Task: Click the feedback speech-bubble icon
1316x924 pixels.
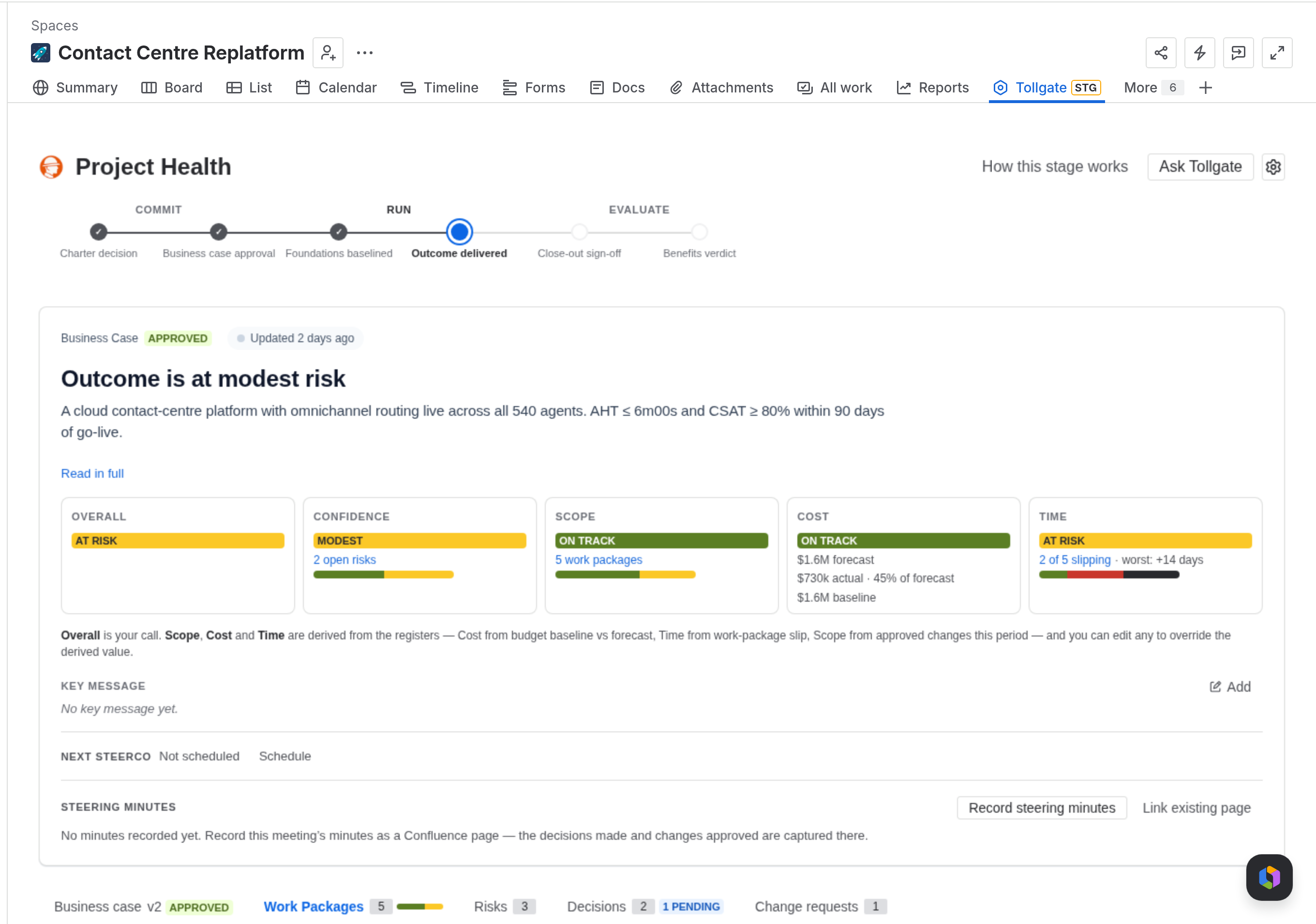Action: [x=1238, y=53]
